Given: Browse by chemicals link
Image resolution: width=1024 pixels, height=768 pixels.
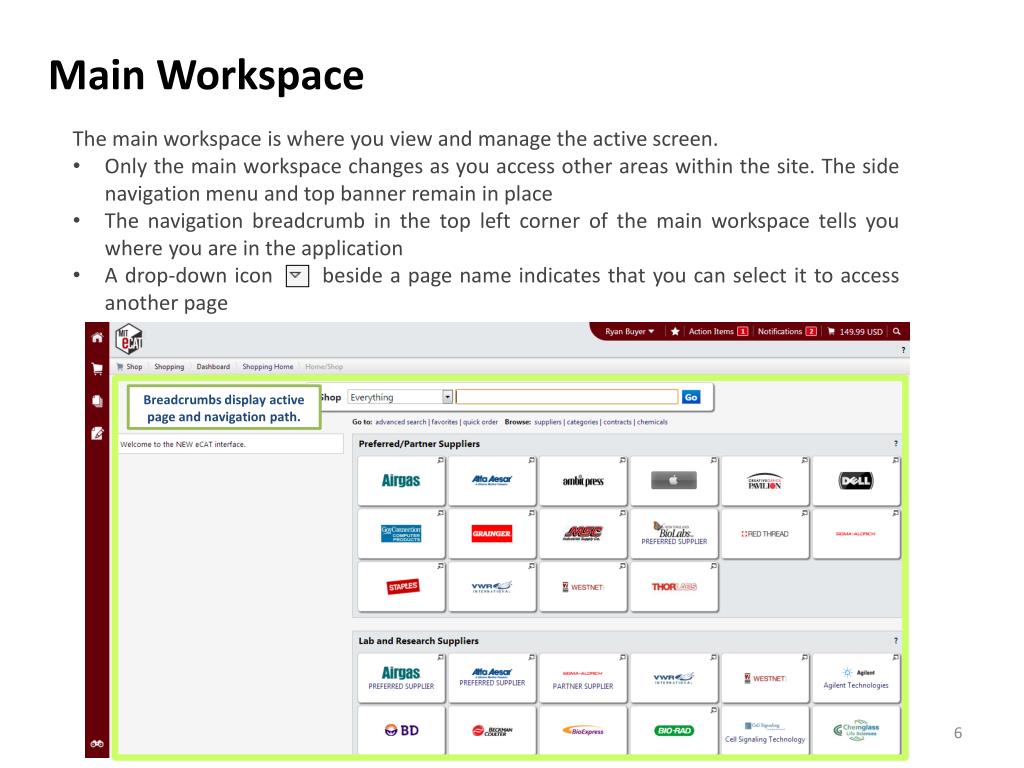Looking at the screenshot, I should [x=652, y=422].
